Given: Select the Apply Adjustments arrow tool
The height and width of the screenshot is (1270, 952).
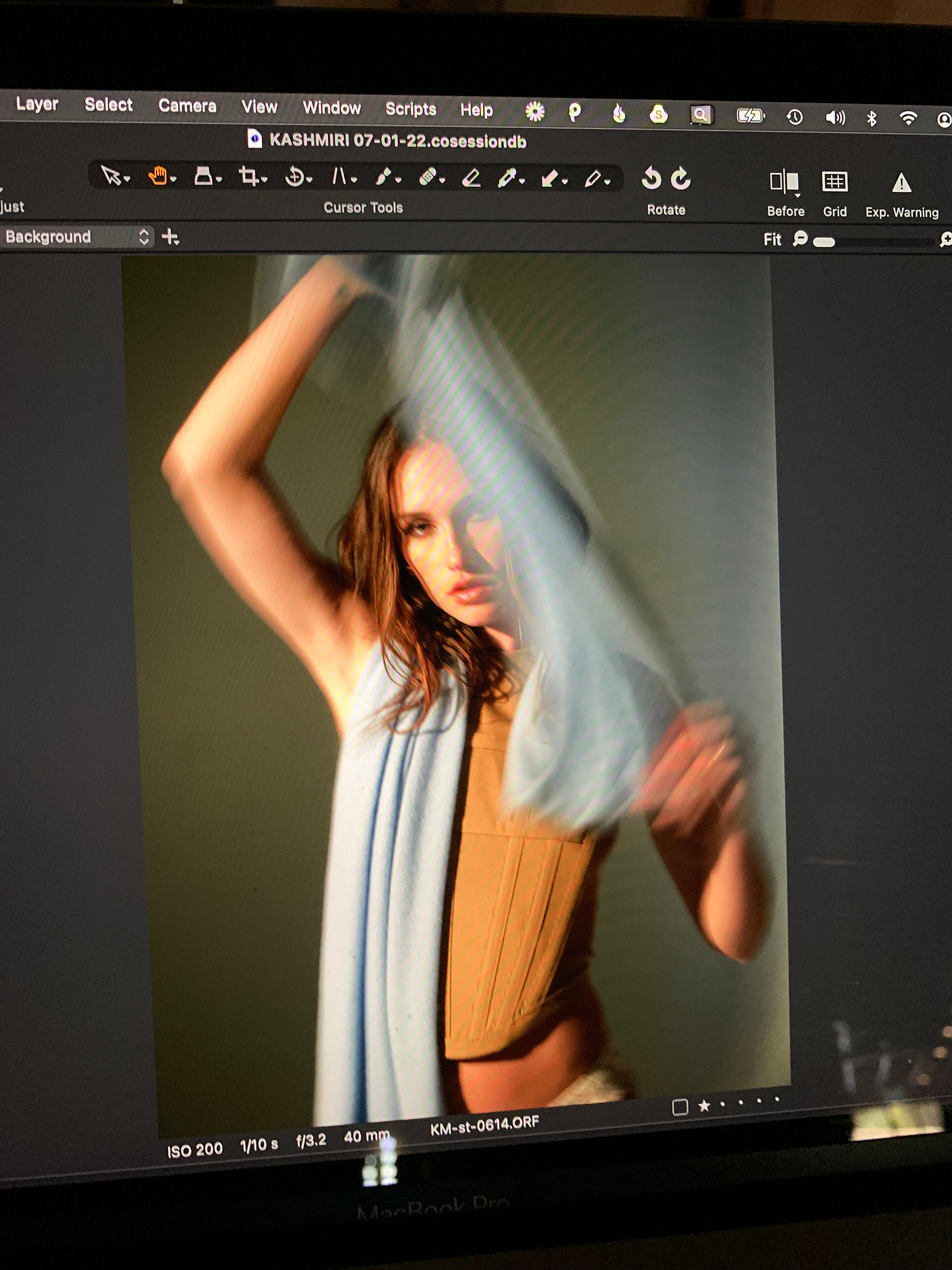Looking at the screenshot, I should pyautogui.click(x=549, y=178).
